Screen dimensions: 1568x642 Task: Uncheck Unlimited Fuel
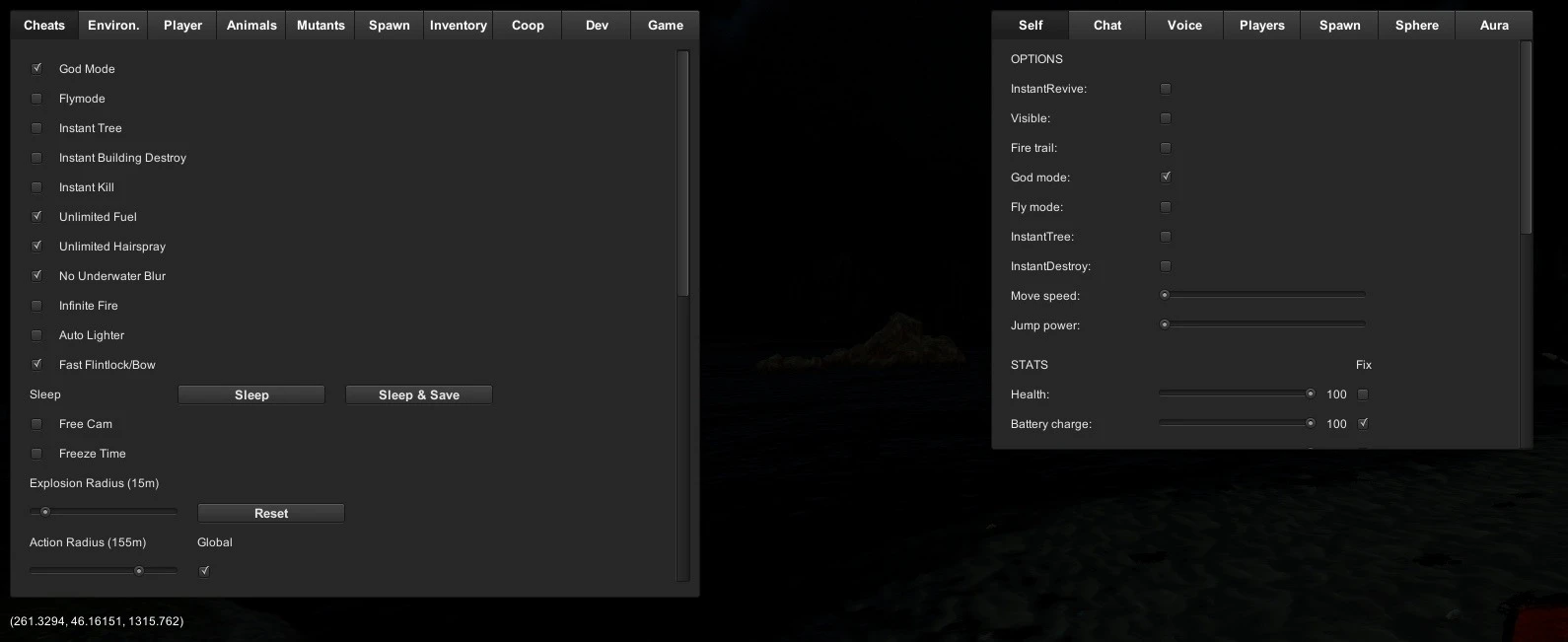coord(36,217)
